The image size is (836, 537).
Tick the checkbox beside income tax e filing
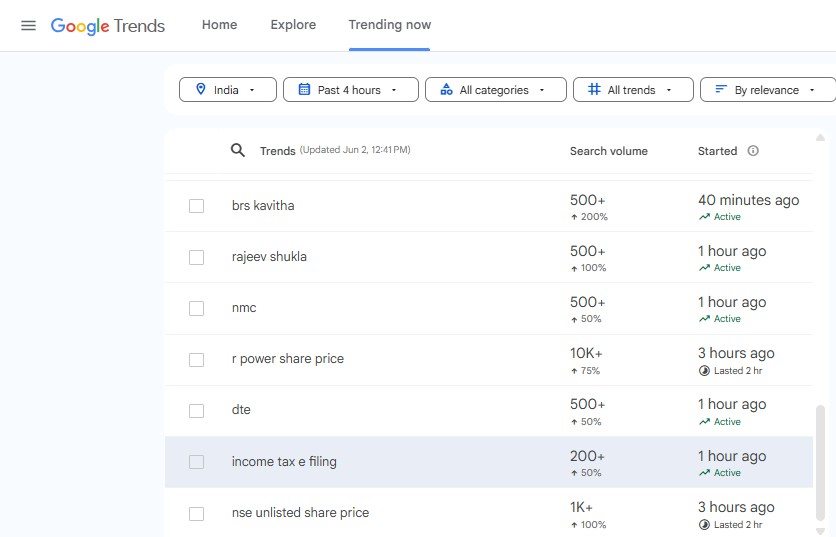tap(196, 462)
